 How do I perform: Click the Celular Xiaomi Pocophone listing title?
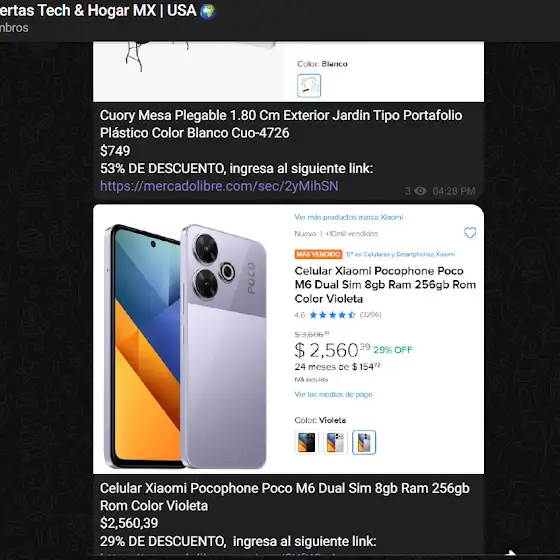(385, 285)
